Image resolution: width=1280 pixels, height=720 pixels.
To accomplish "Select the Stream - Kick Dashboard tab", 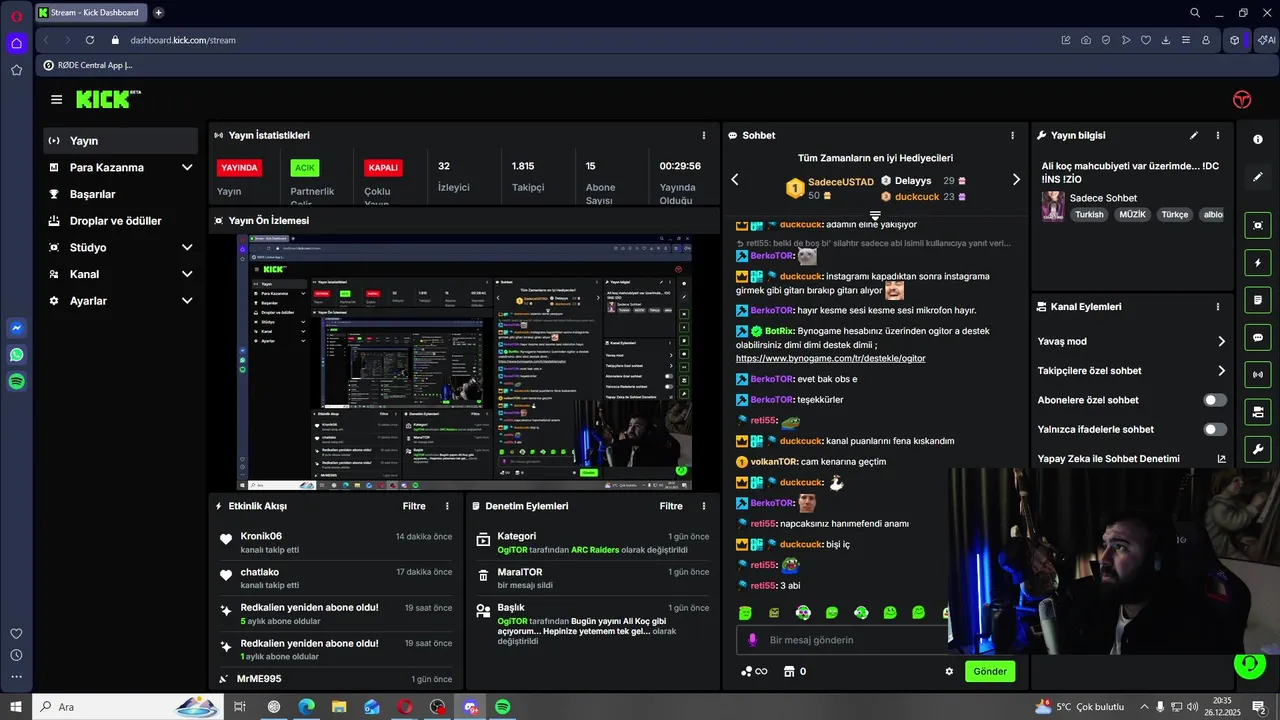I will click(91, 13).
